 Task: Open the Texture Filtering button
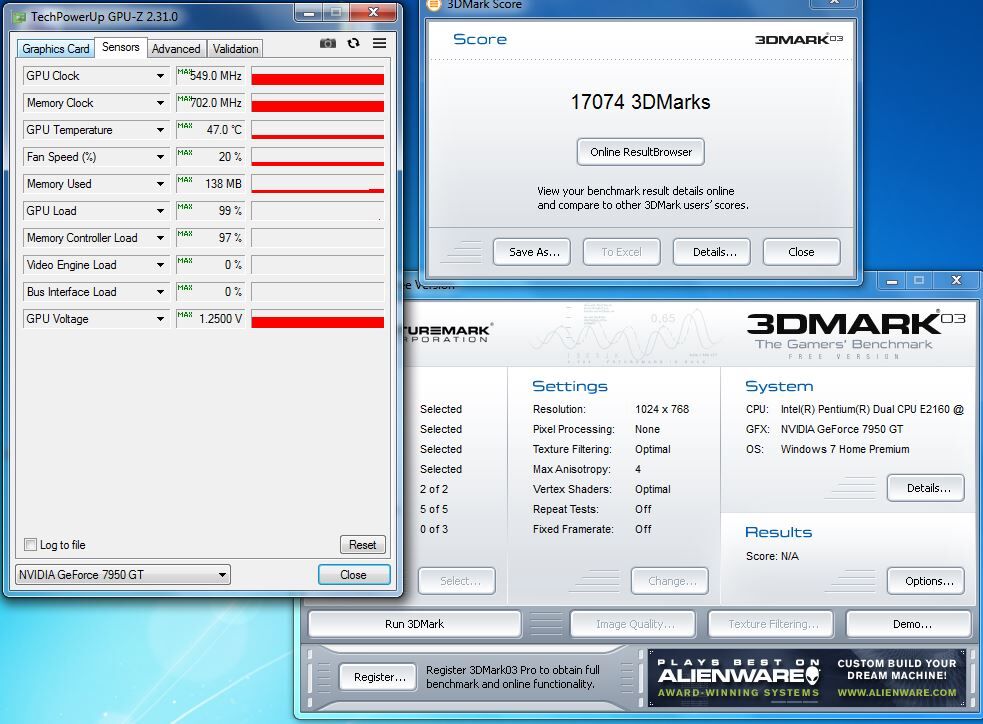pyautogui.click(x=770, y=624)
